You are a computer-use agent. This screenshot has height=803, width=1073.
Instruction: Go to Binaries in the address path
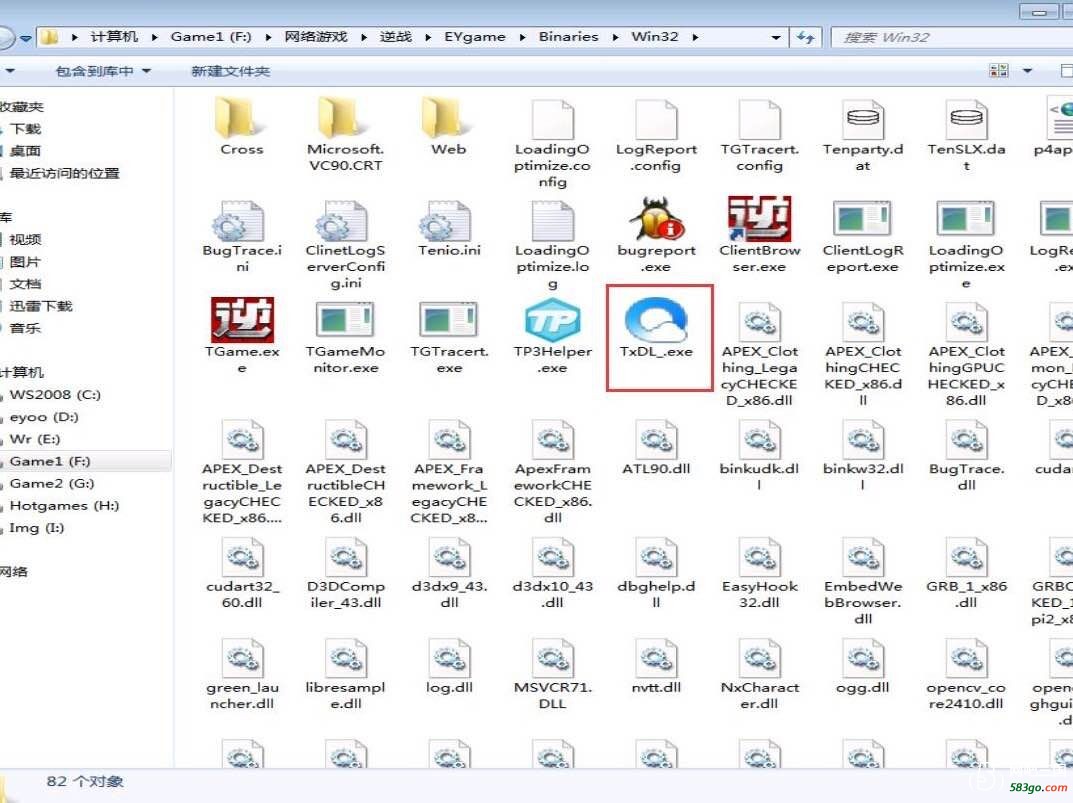pos(568,37)
